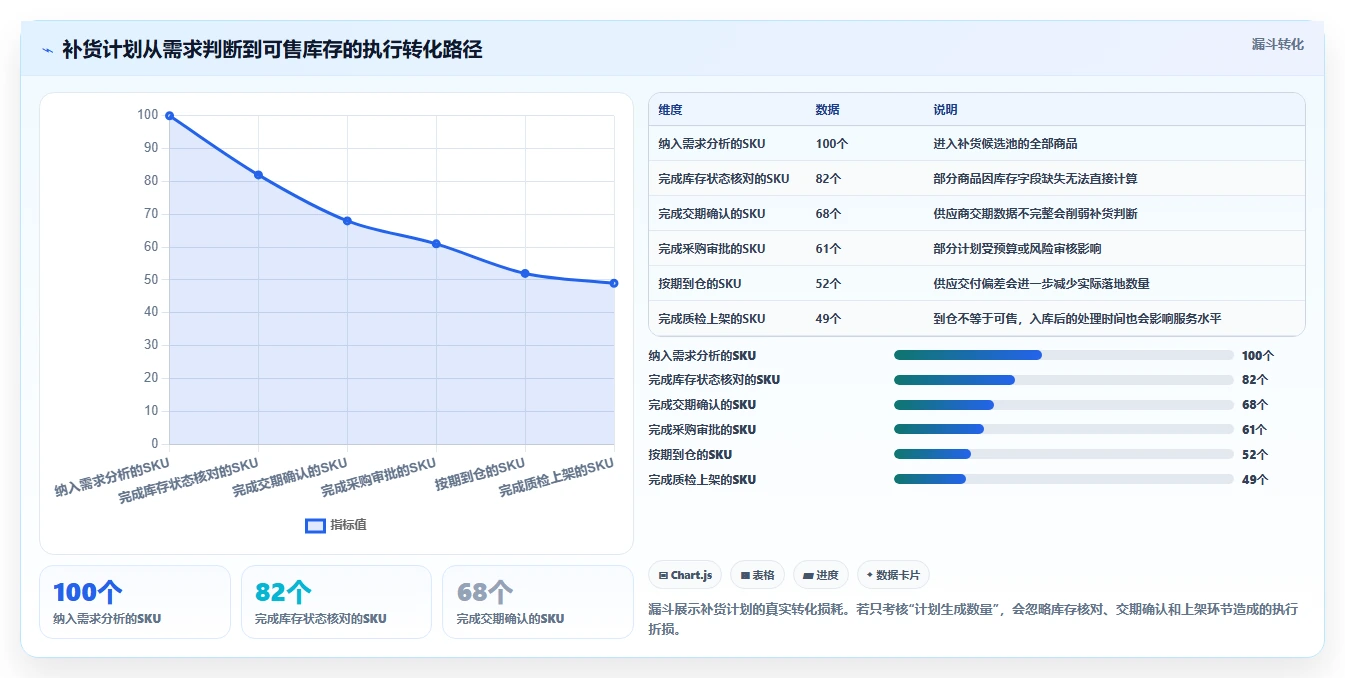Click the icon in the Chart.js chip
Screen dimensions: 1345x678
pos(663,575)
